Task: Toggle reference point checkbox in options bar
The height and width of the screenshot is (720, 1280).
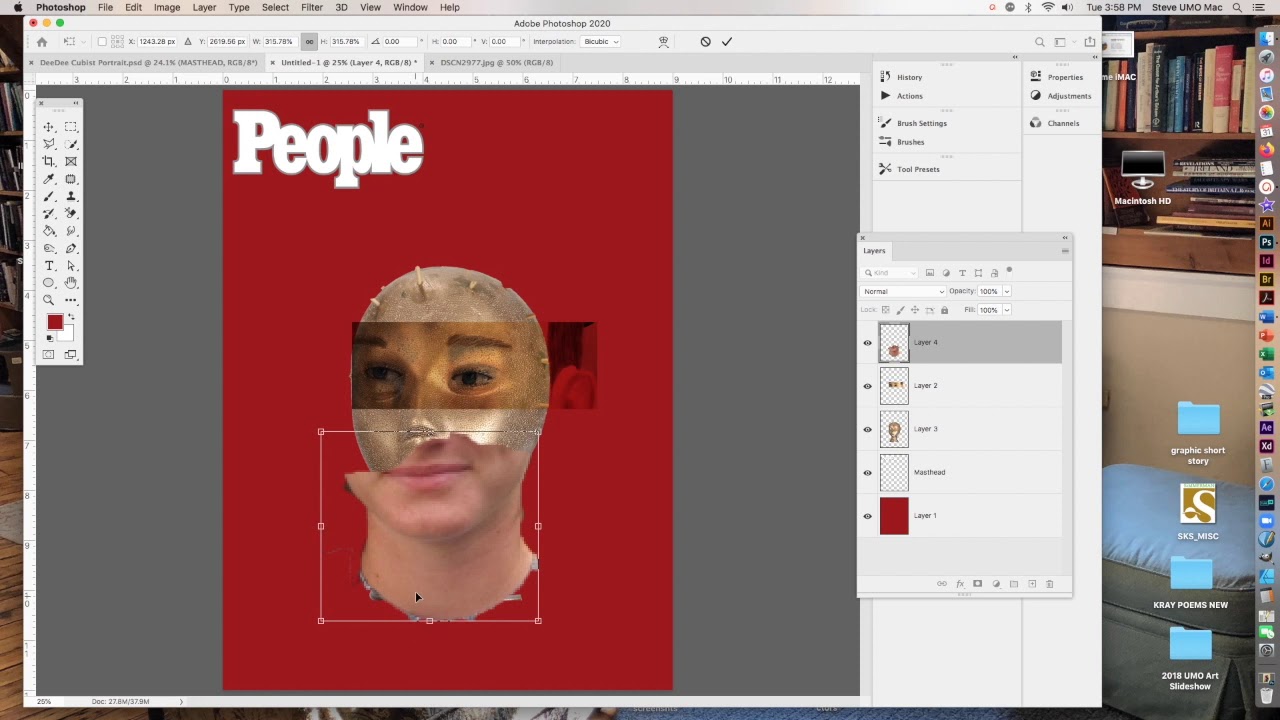Action: [x=102, y=42]
